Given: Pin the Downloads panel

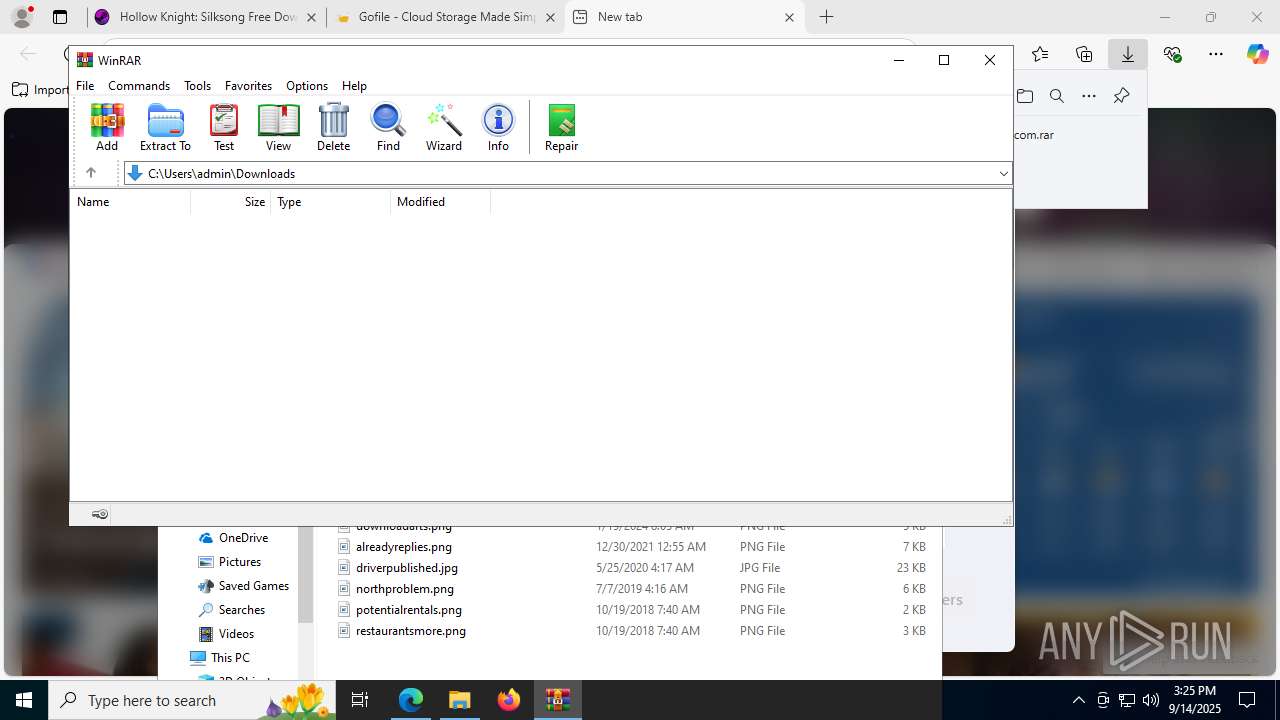Looking at the screenshot, I should 1121,96.
